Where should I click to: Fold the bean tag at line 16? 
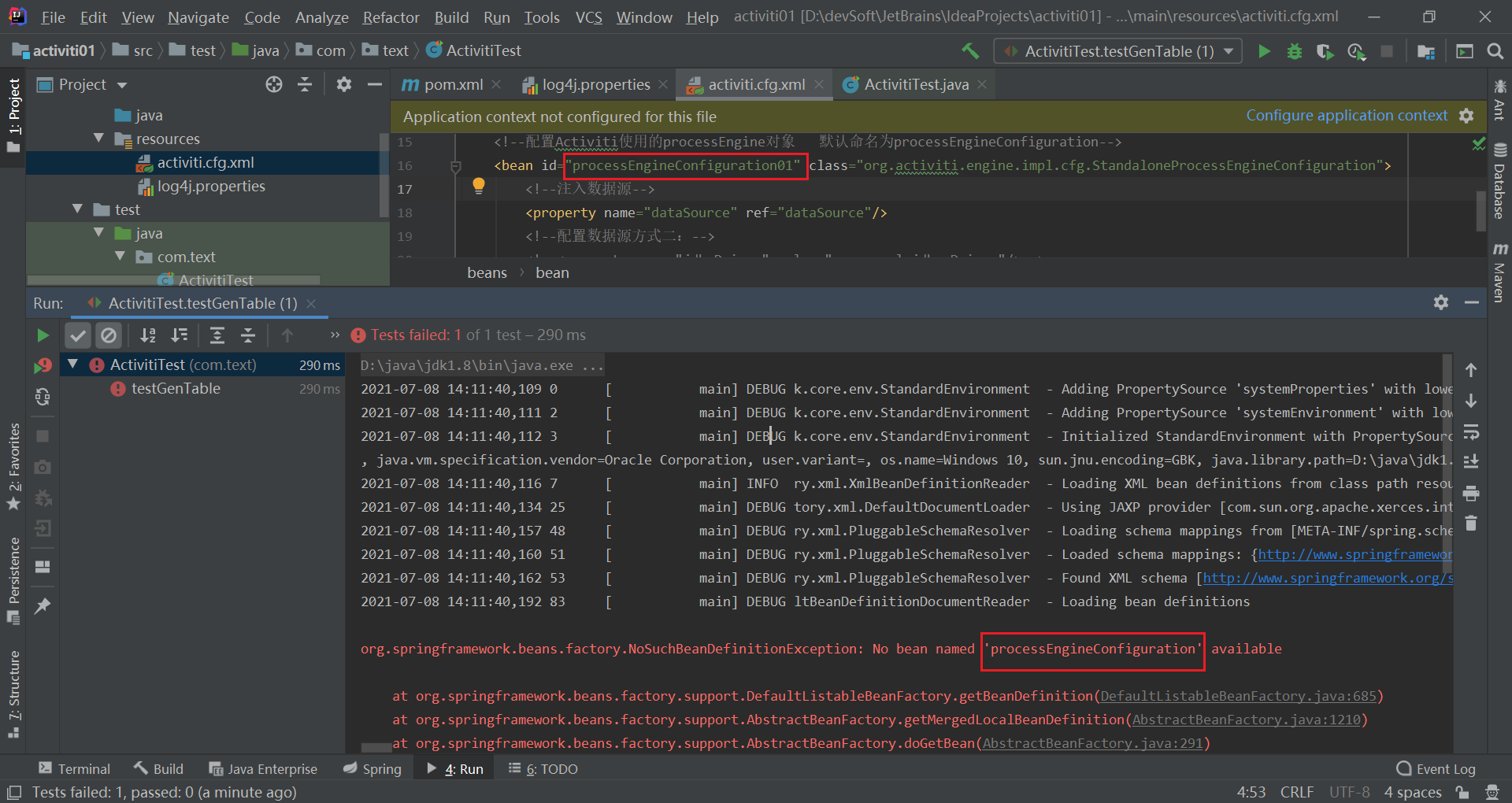(455, 166)
